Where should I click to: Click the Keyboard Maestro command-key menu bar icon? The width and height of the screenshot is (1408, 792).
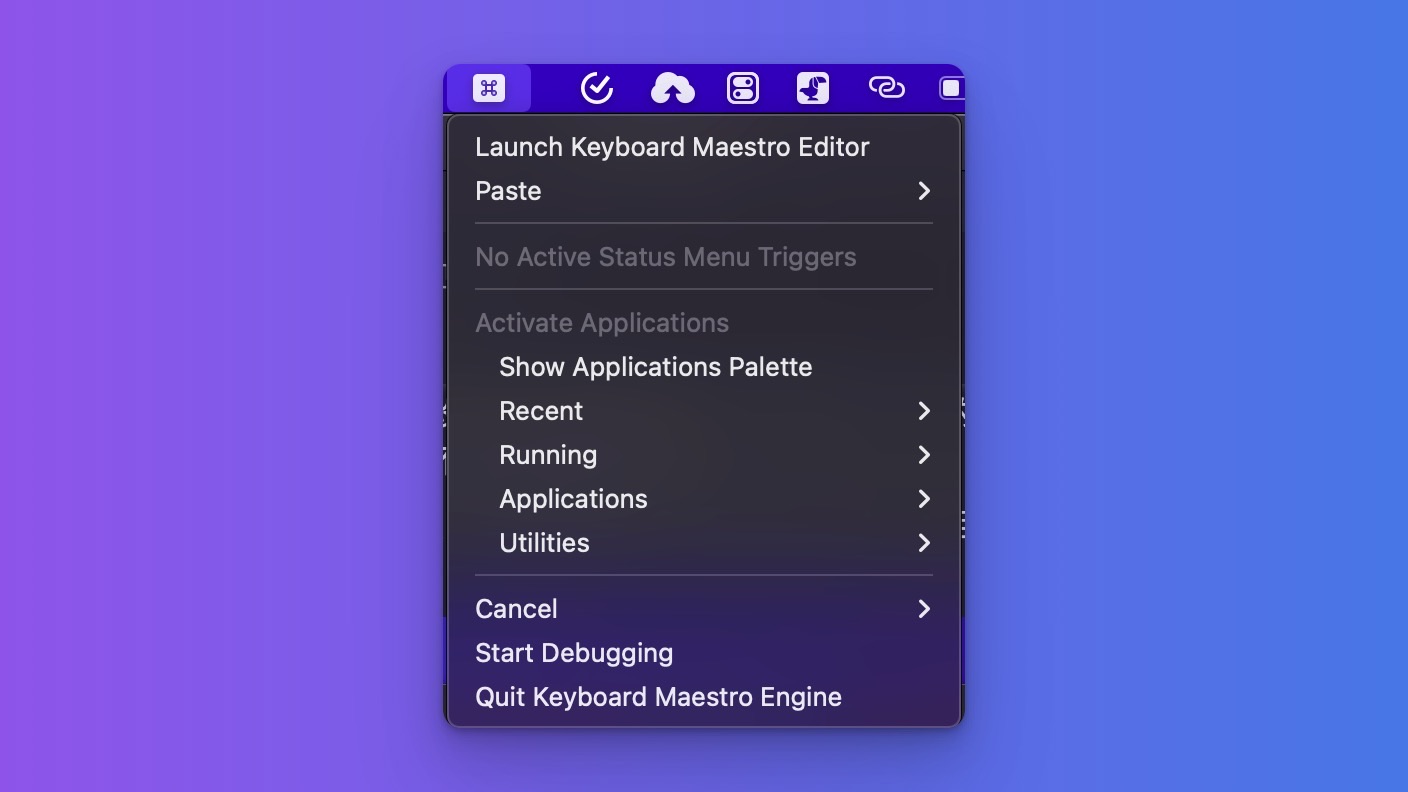[489, 88]
